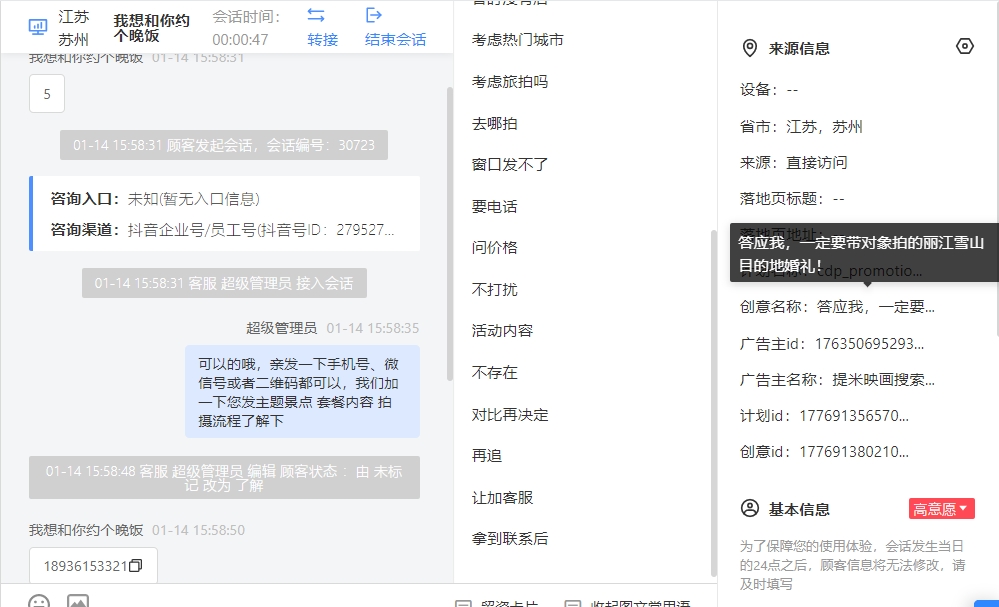This screenshot has height=607, width=999.
Task: Click the chat panel vertical scrollbar
Action: pyautogui.click(x=450, y=234)
